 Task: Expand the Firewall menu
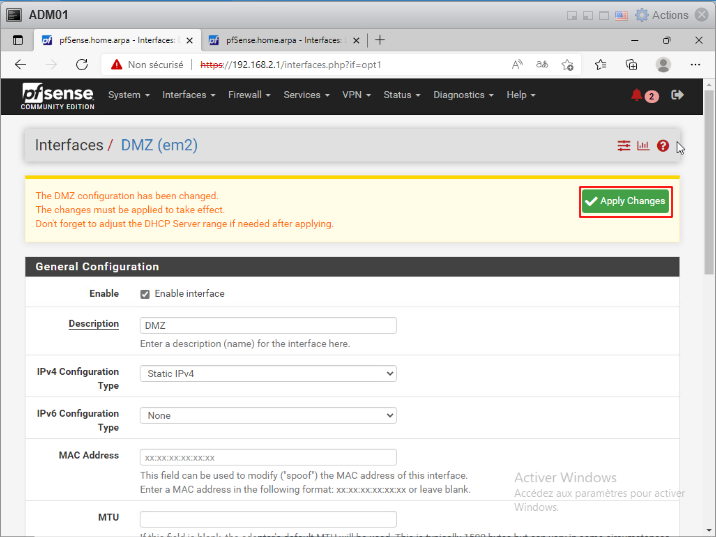click(x=249, y=95)
